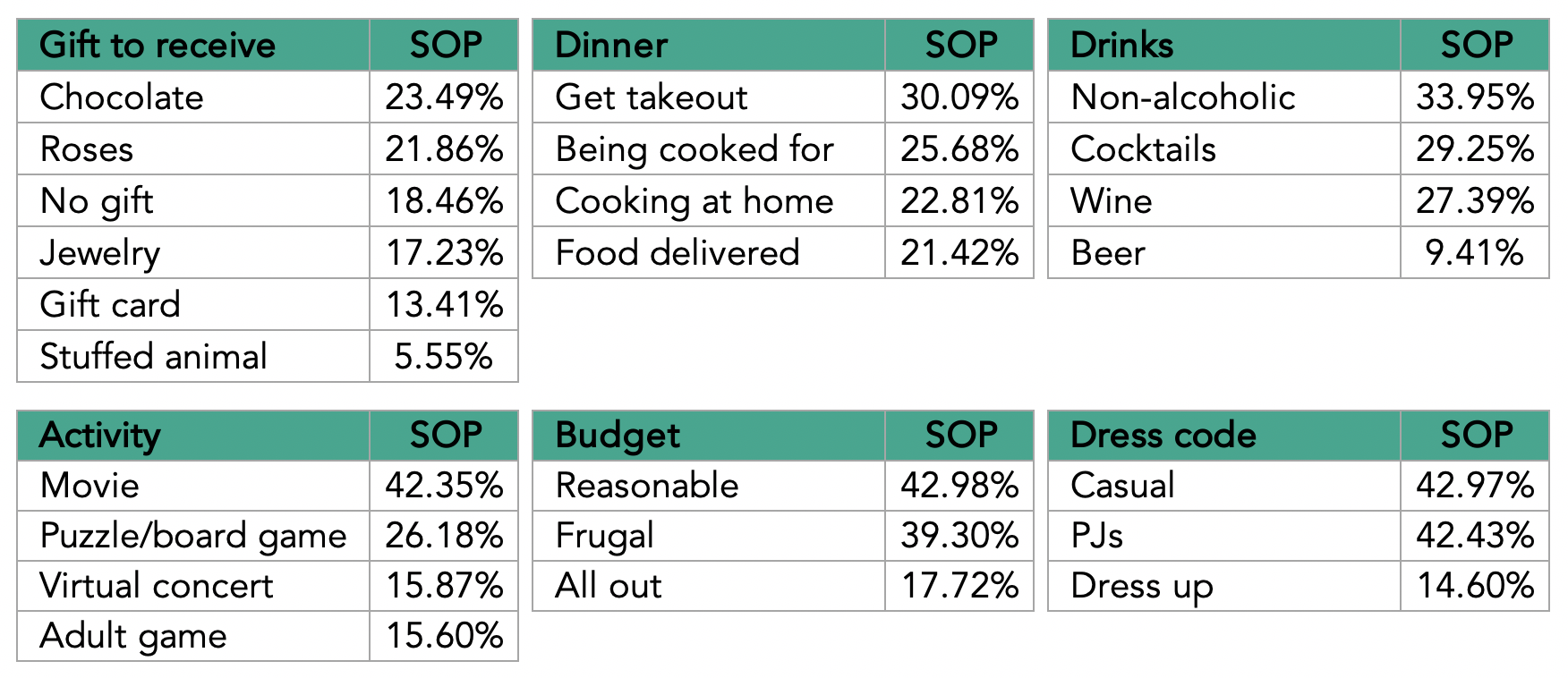Click the Beer percentage 9.41%
The width and height of the screenshot is (1568, 678).
[1474, 253]
